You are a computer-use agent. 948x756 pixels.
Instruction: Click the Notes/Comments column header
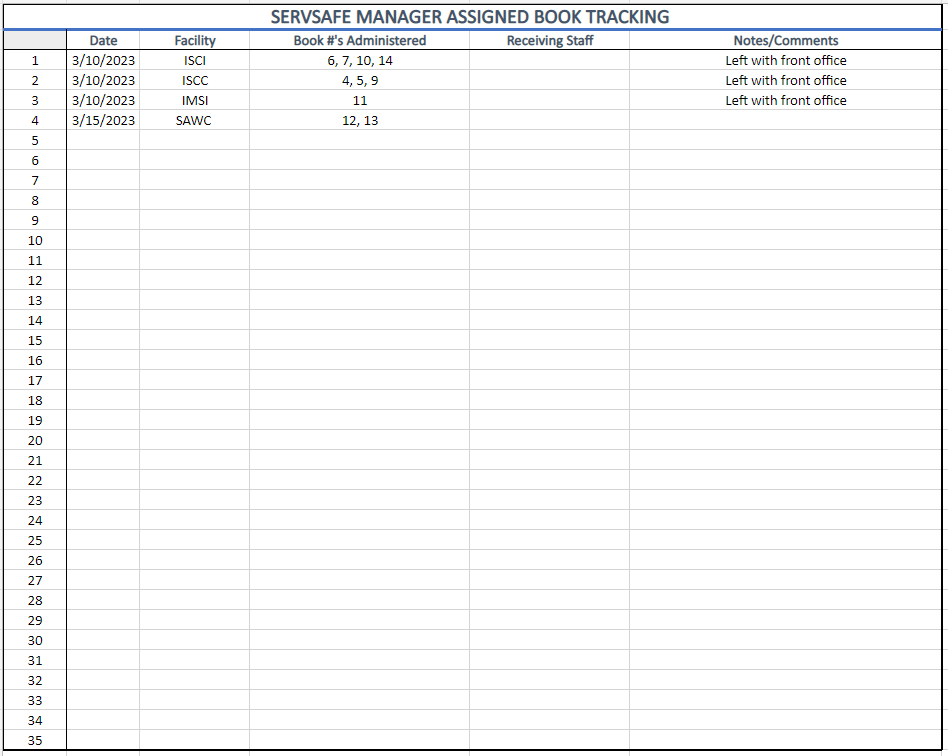(x=786, y=41)
